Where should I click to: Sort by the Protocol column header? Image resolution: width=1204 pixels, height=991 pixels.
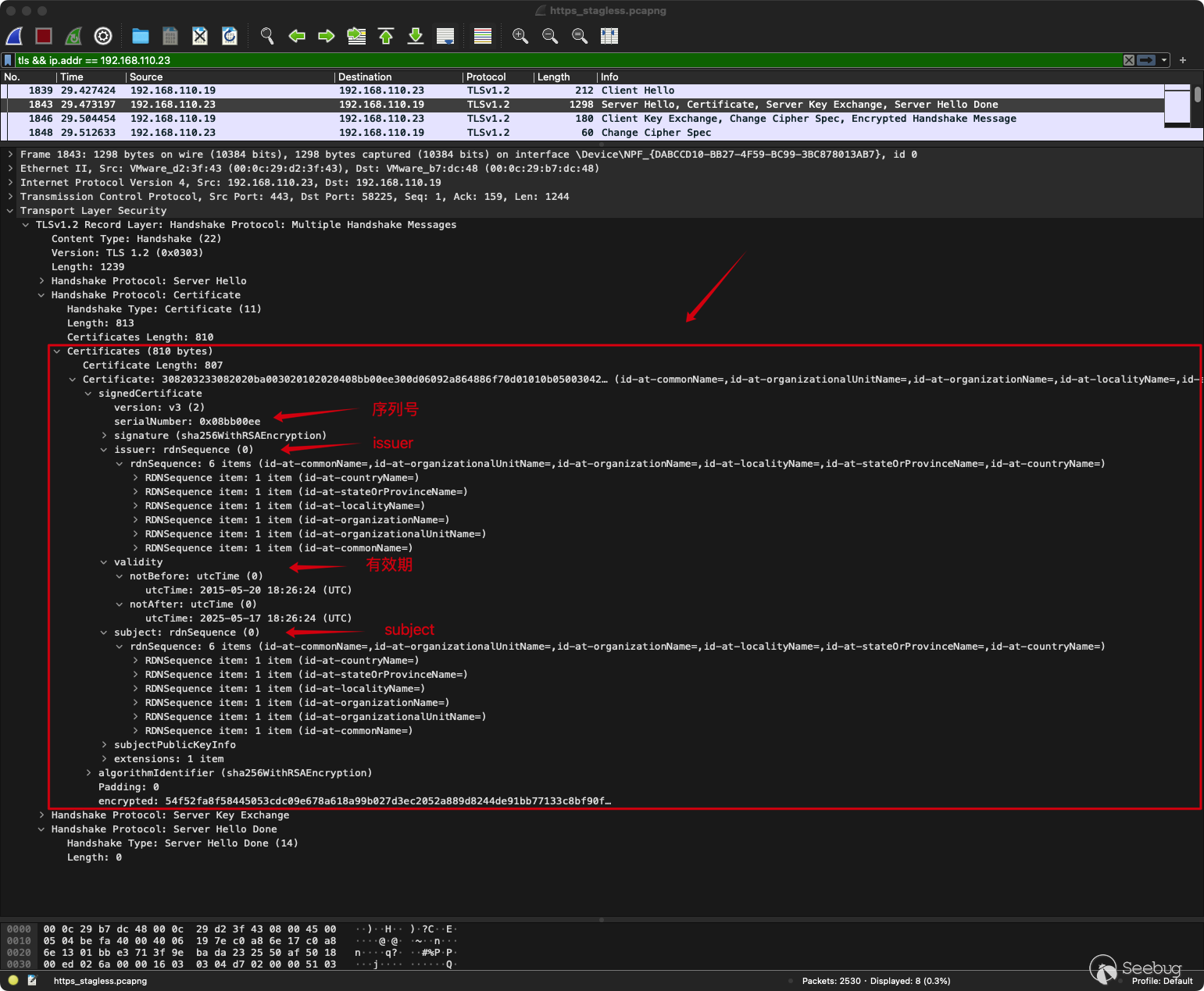[x=498, y=77]
